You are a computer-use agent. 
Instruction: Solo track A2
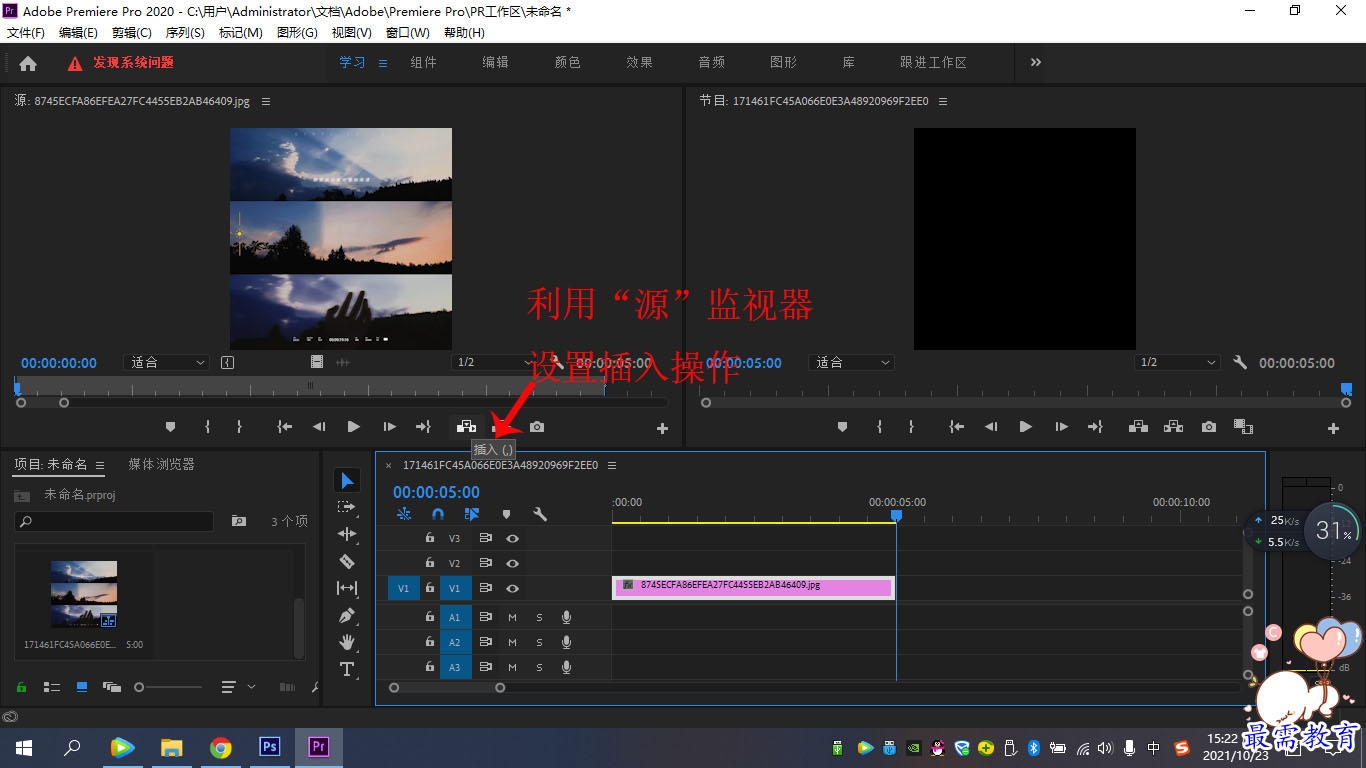[x=539, y=642]
